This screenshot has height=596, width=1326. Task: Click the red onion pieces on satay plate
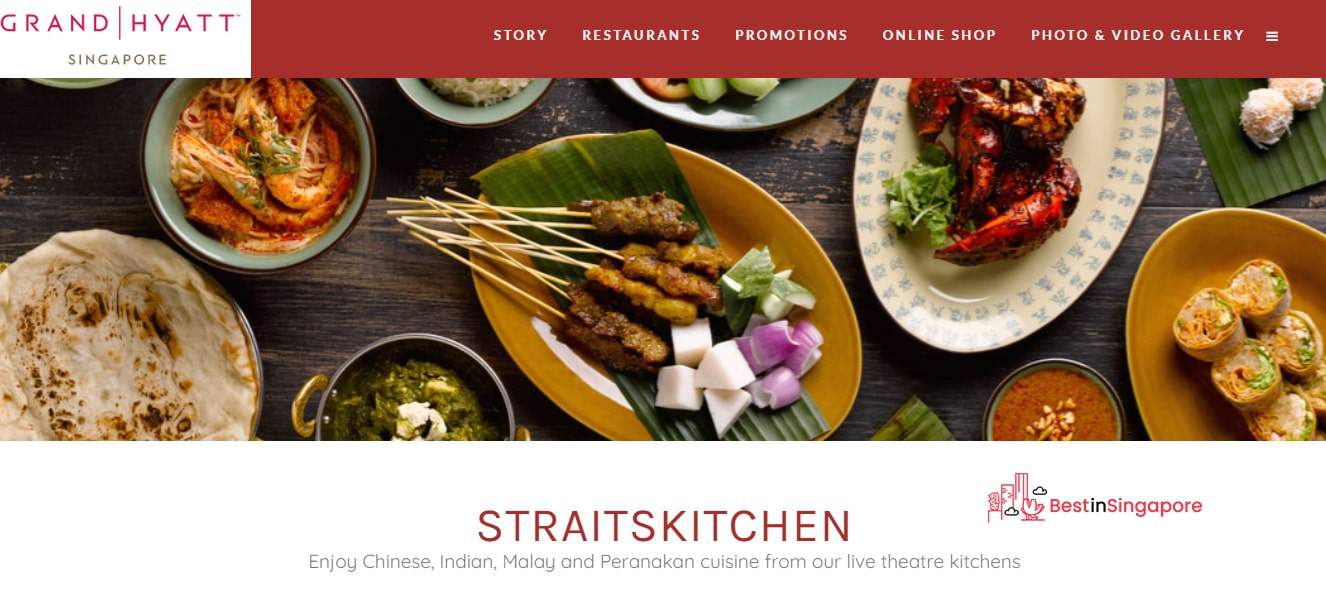point(782,358)
